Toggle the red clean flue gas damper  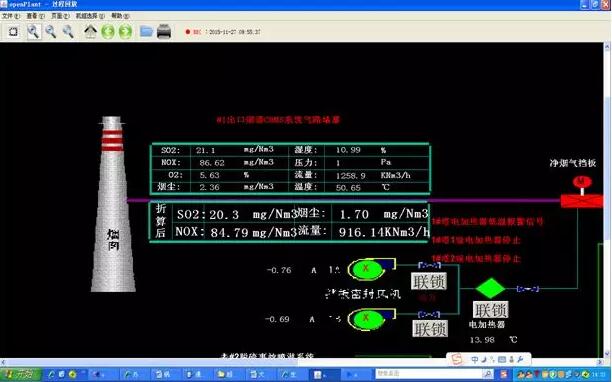point(582,201)
